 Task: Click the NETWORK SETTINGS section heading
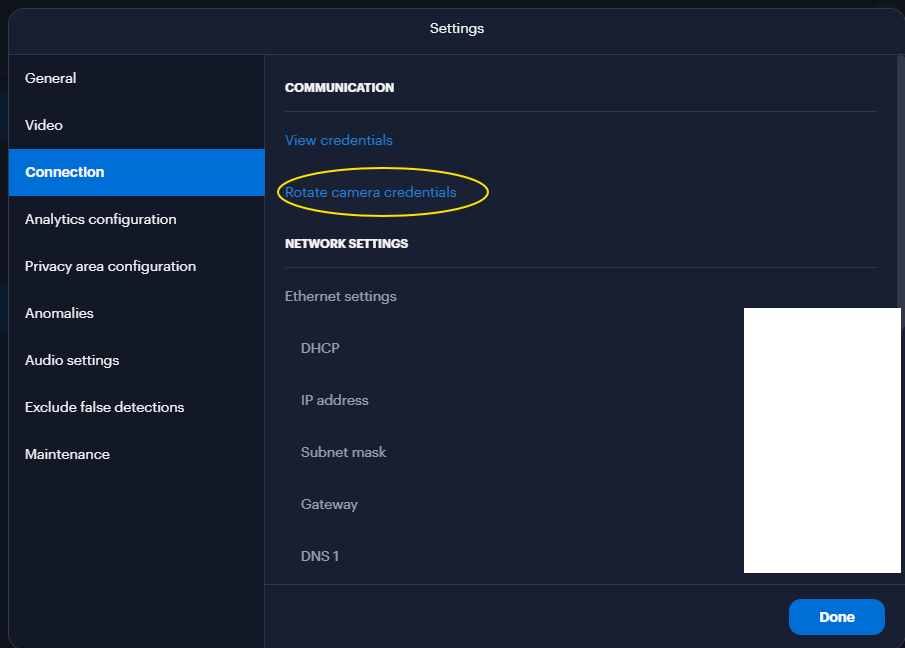coord(347,243)
